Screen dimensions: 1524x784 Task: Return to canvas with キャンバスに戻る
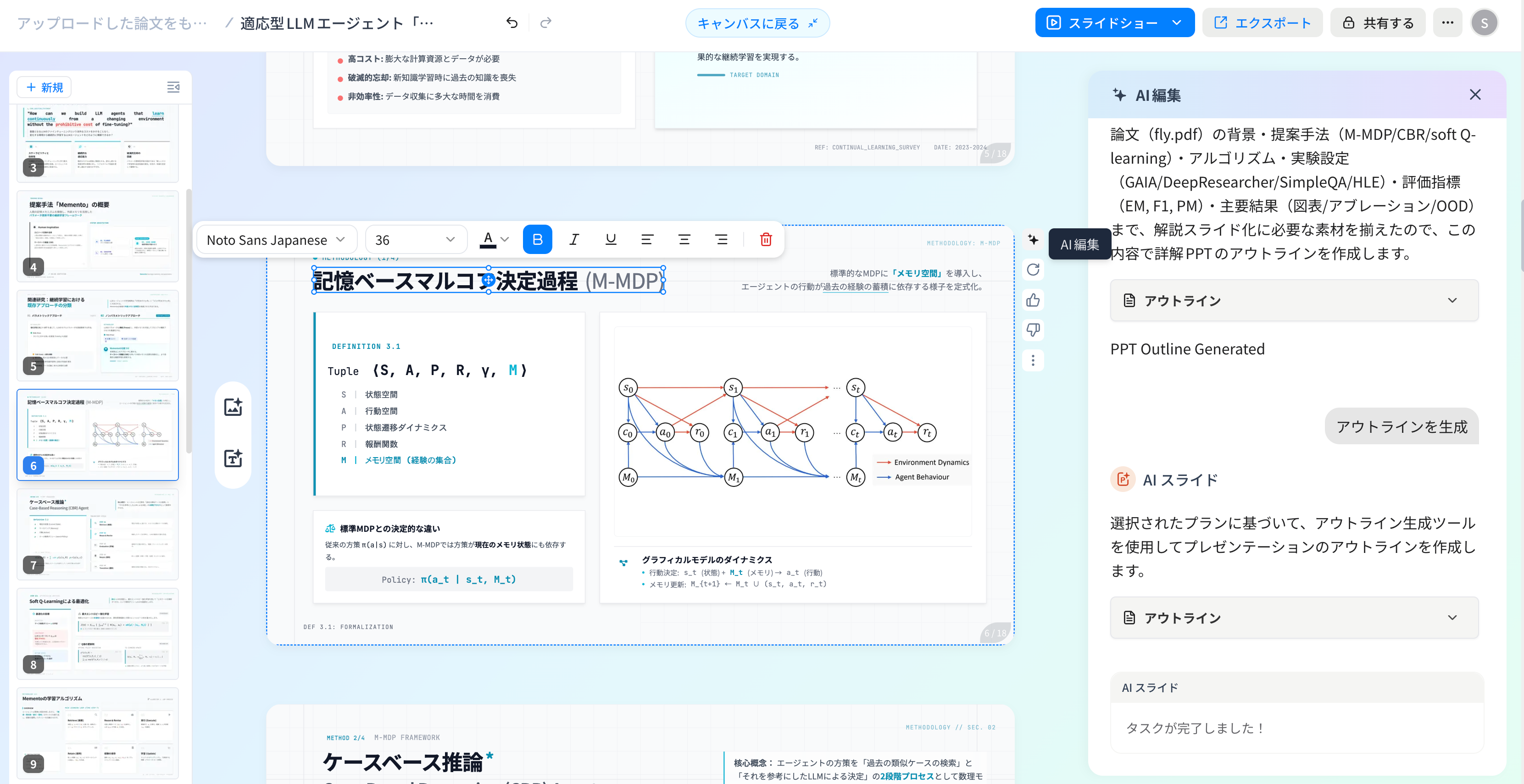(x=757, y=22)
